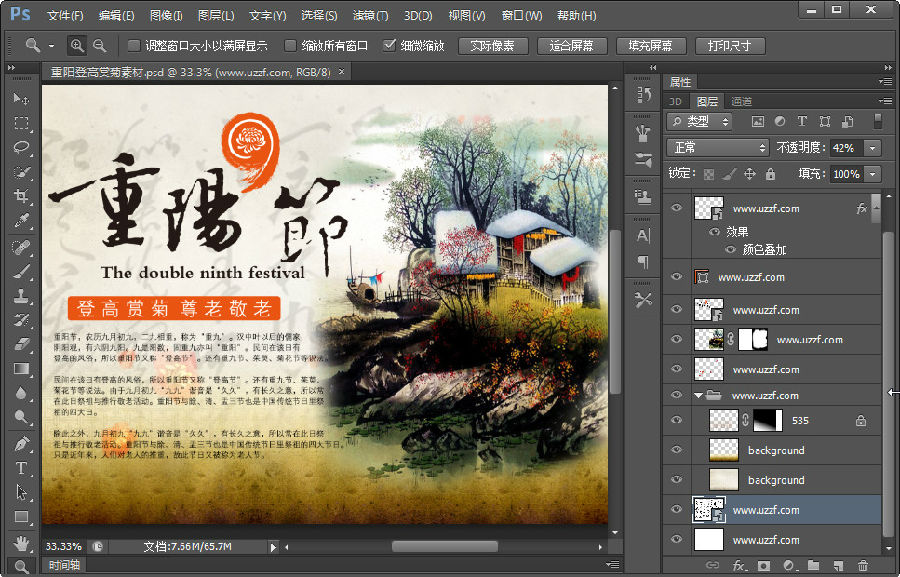
Task: Select the horizontal Type tool
Action: [x=21, y=468]
